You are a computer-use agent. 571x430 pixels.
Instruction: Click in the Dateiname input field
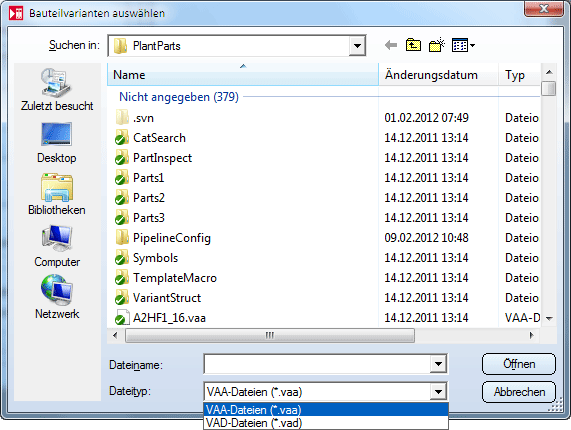coord(317,364)
